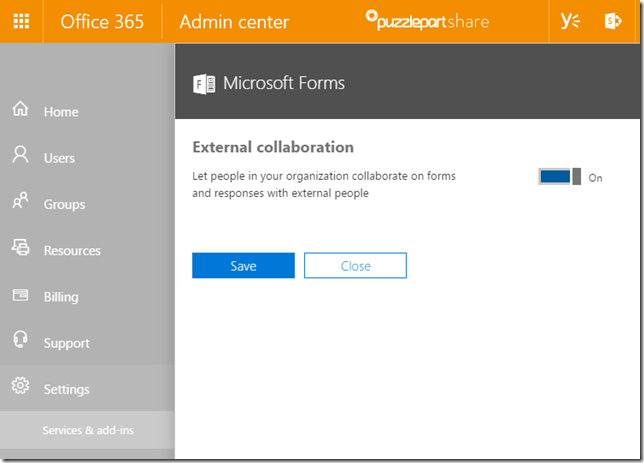
Task: Open Resources in the sidebar
Action: tap(87, 251)
